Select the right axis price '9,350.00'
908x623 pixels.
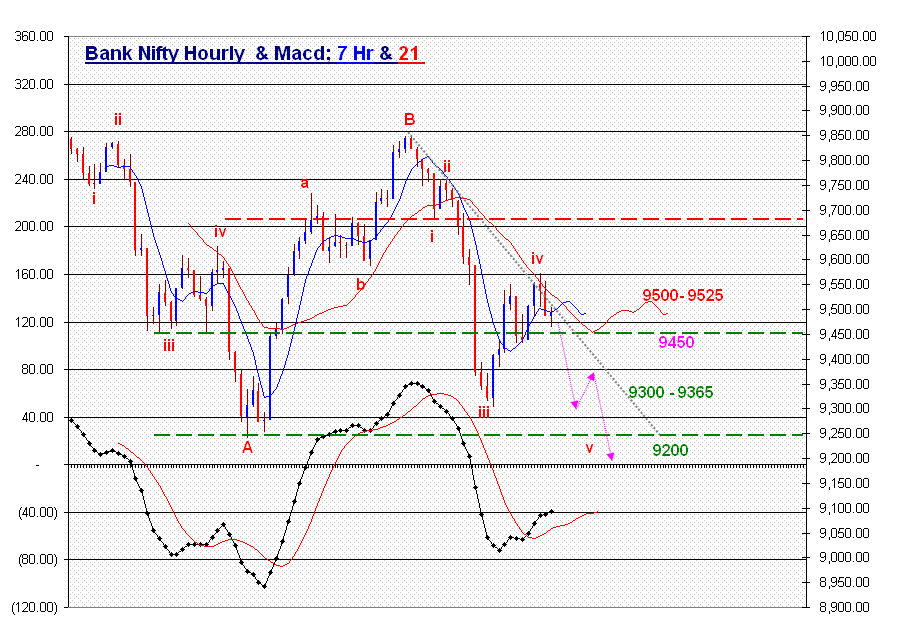844,384
